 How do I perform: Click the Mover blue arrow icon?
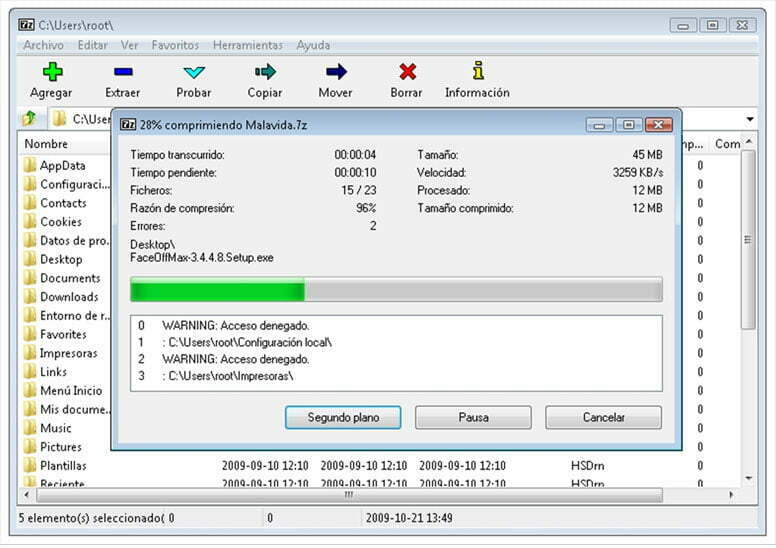pyautogui.click(x=336, y=72)
